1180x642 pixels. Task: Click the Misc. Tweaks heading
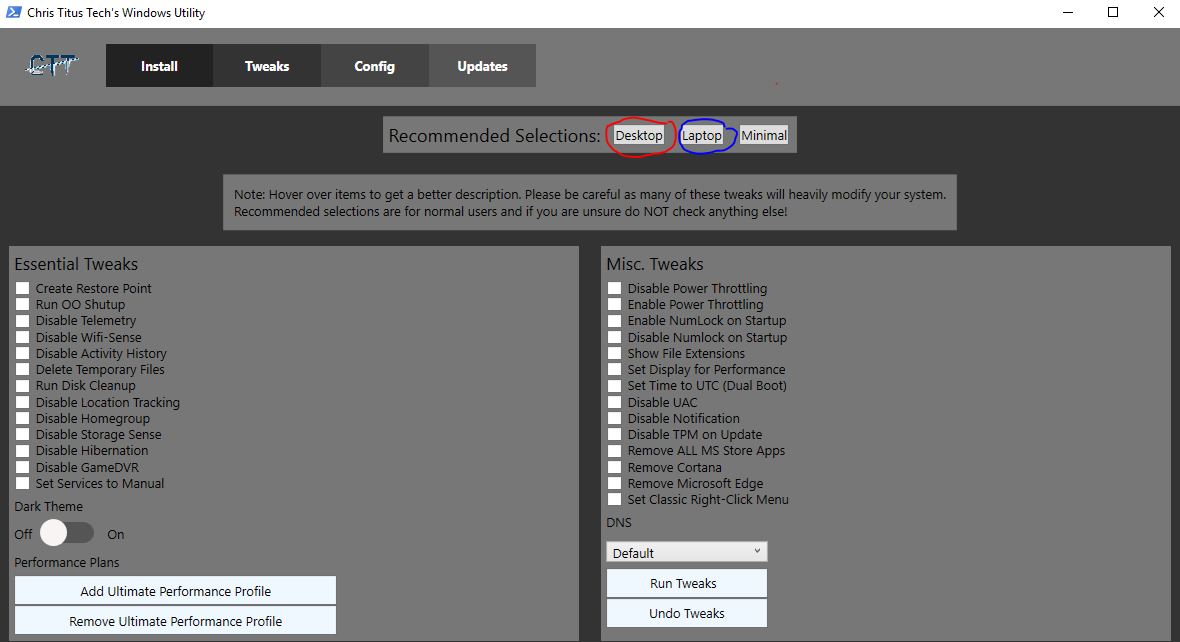[x=655, y=264]
